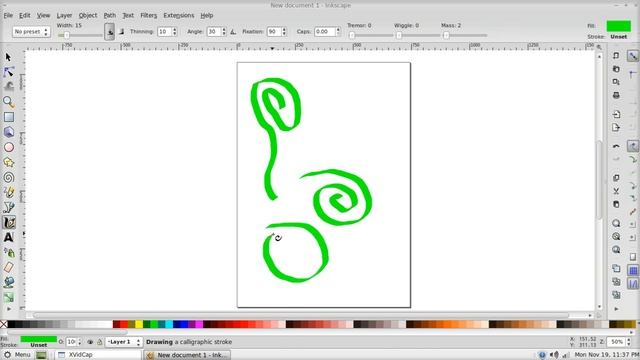Toggle the snap to guides button
640x360 pixels.
pos(633,283)
